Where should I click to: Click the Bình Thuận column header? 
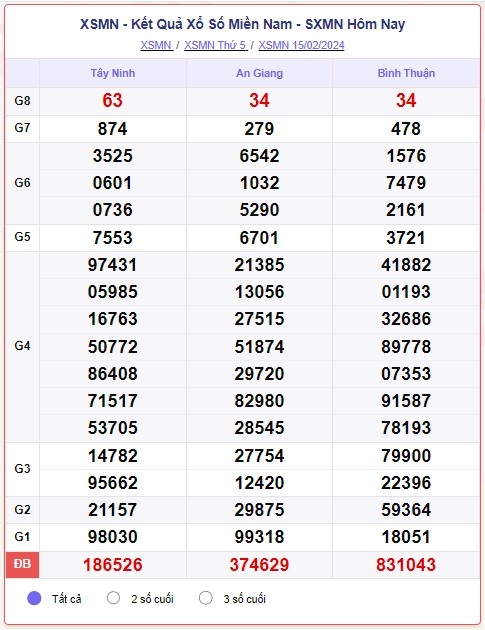(406, 73)
